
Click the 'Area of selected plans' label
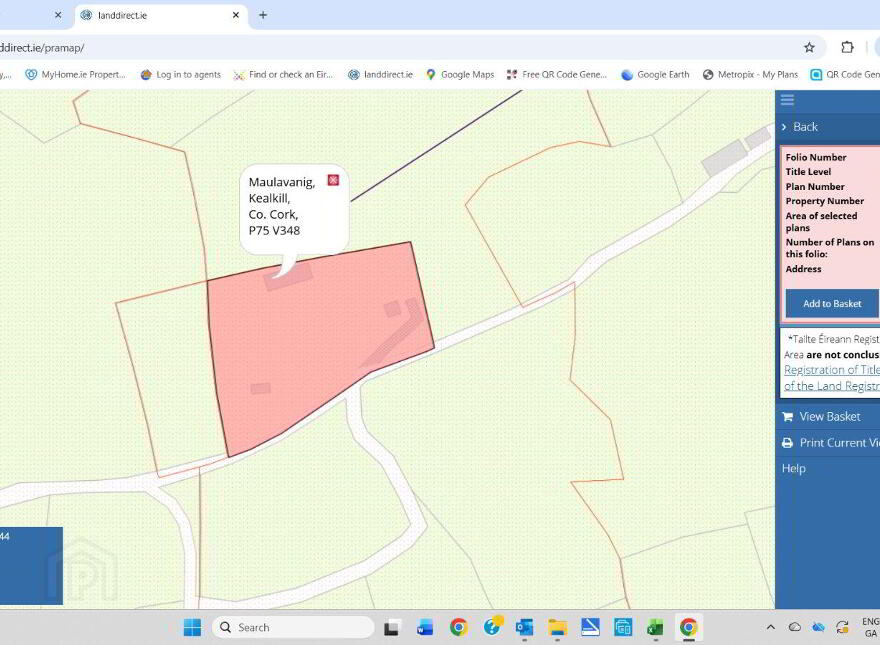(821, 222)
